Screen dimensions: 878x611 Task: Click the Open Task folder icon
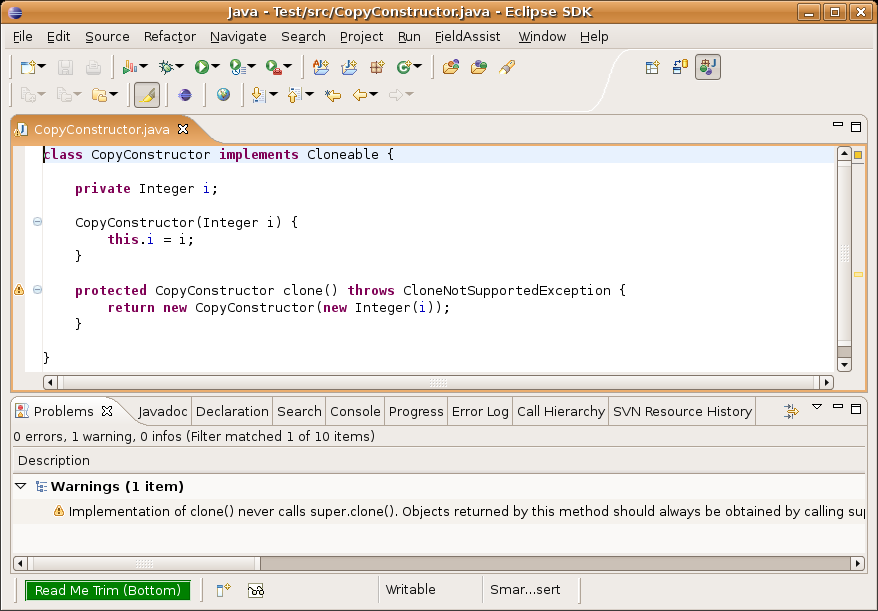(x=479, y=68)
